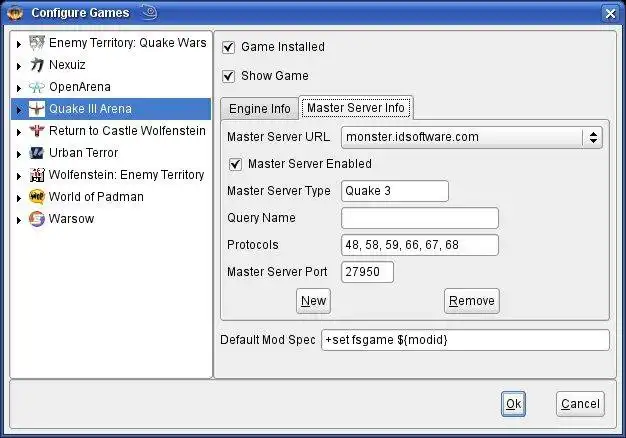The width and height of the screenshot is (626, 438).
Task: Select Return to Castle Wolfenstein entry
Action: tap(127, 131)
